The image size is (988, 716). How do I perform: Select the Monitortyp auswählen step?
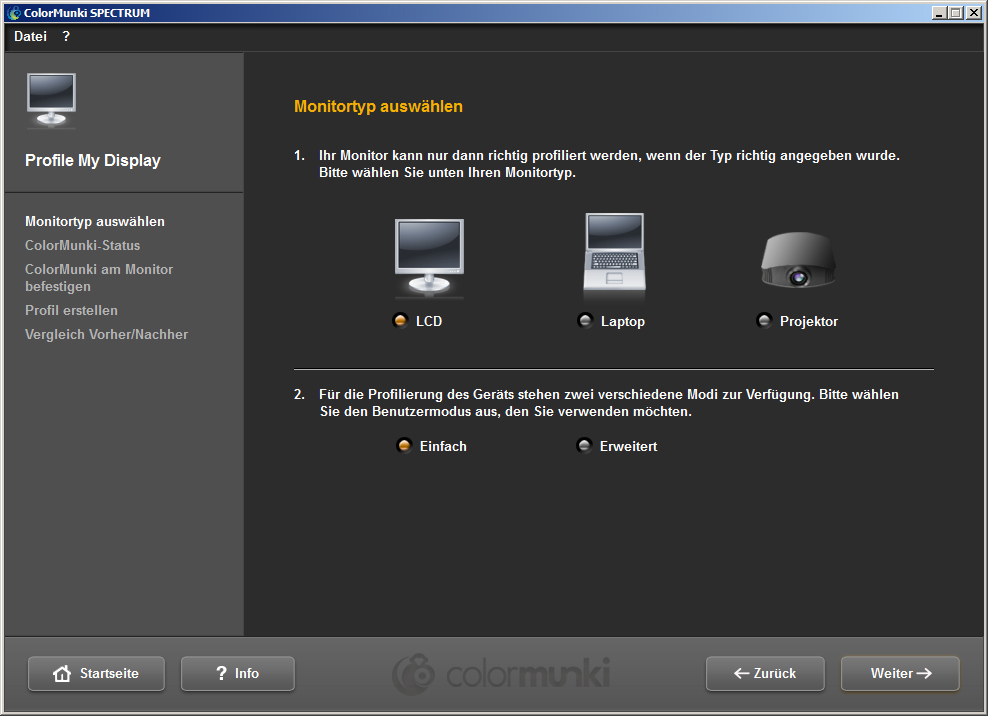95,221
